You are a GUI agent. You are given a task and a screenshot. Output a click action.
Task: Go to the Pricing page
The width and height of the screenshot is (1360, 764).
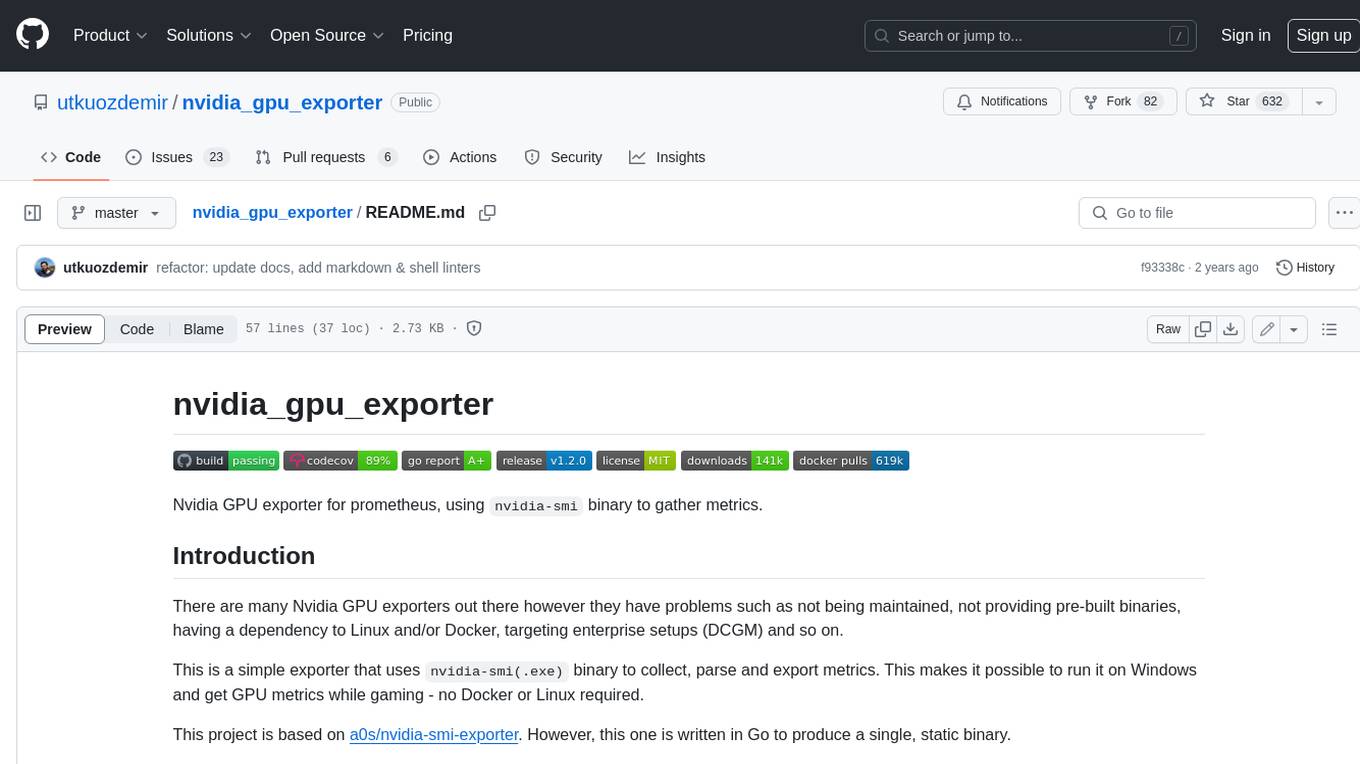click(427, 35)
